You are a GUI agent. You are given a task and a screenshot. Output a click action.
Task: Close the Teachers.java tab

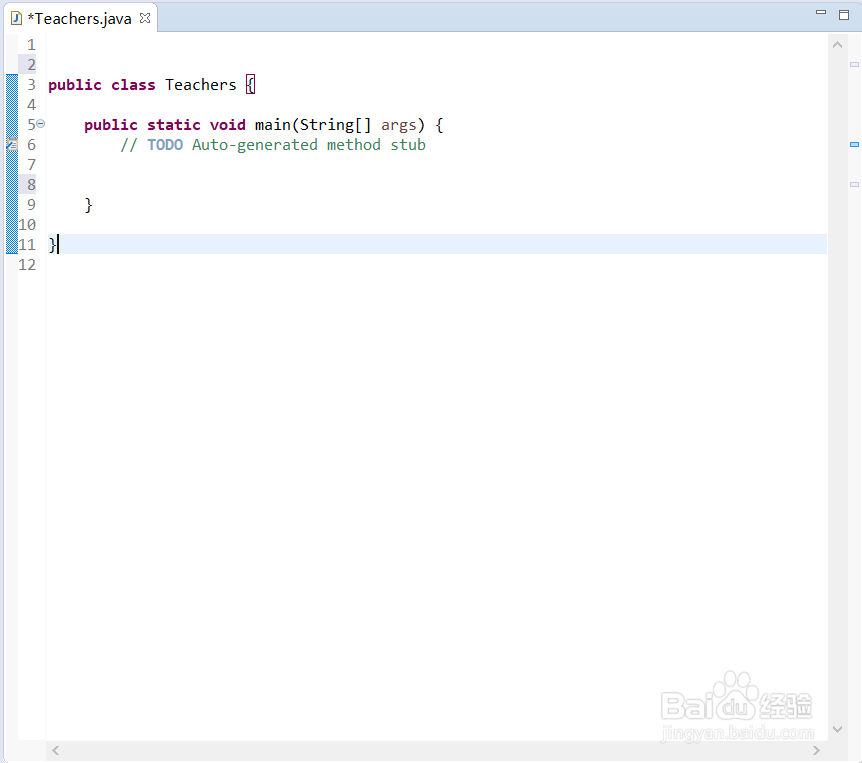tap(145, 18)
